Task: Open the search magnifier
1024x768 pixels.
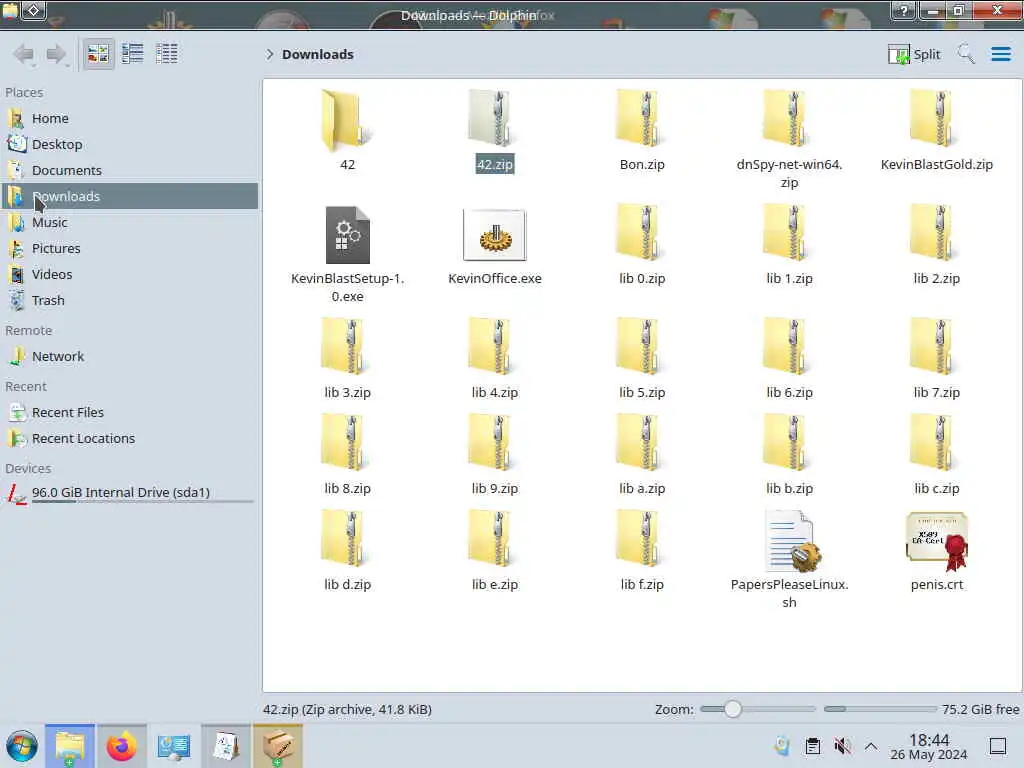Action: (x=966, y=54)
